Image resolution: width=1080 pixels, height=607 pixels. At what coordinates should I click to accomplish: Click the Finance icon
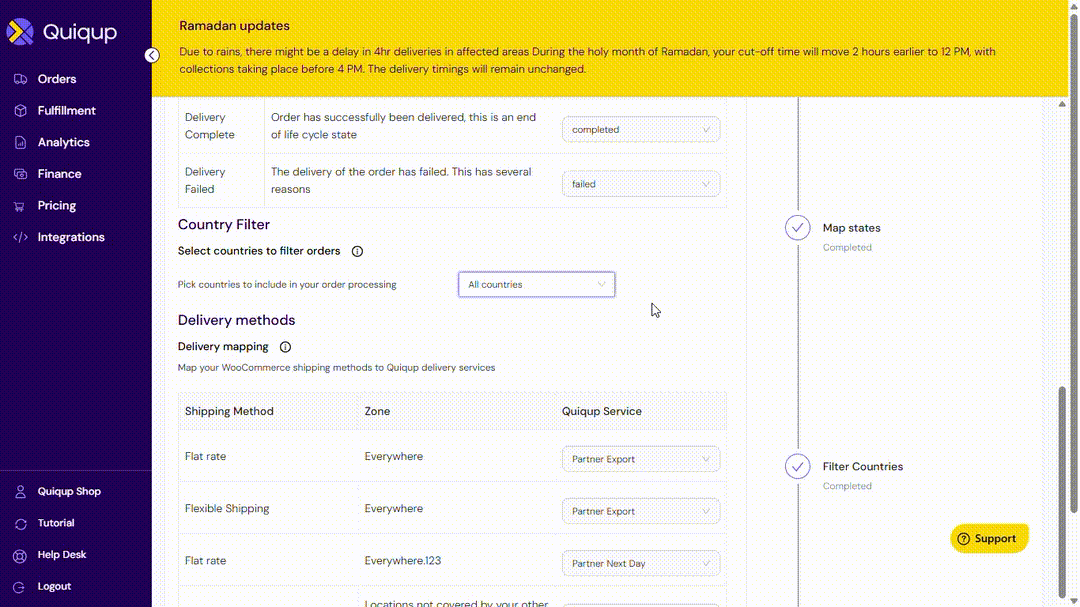coord(20,174)
